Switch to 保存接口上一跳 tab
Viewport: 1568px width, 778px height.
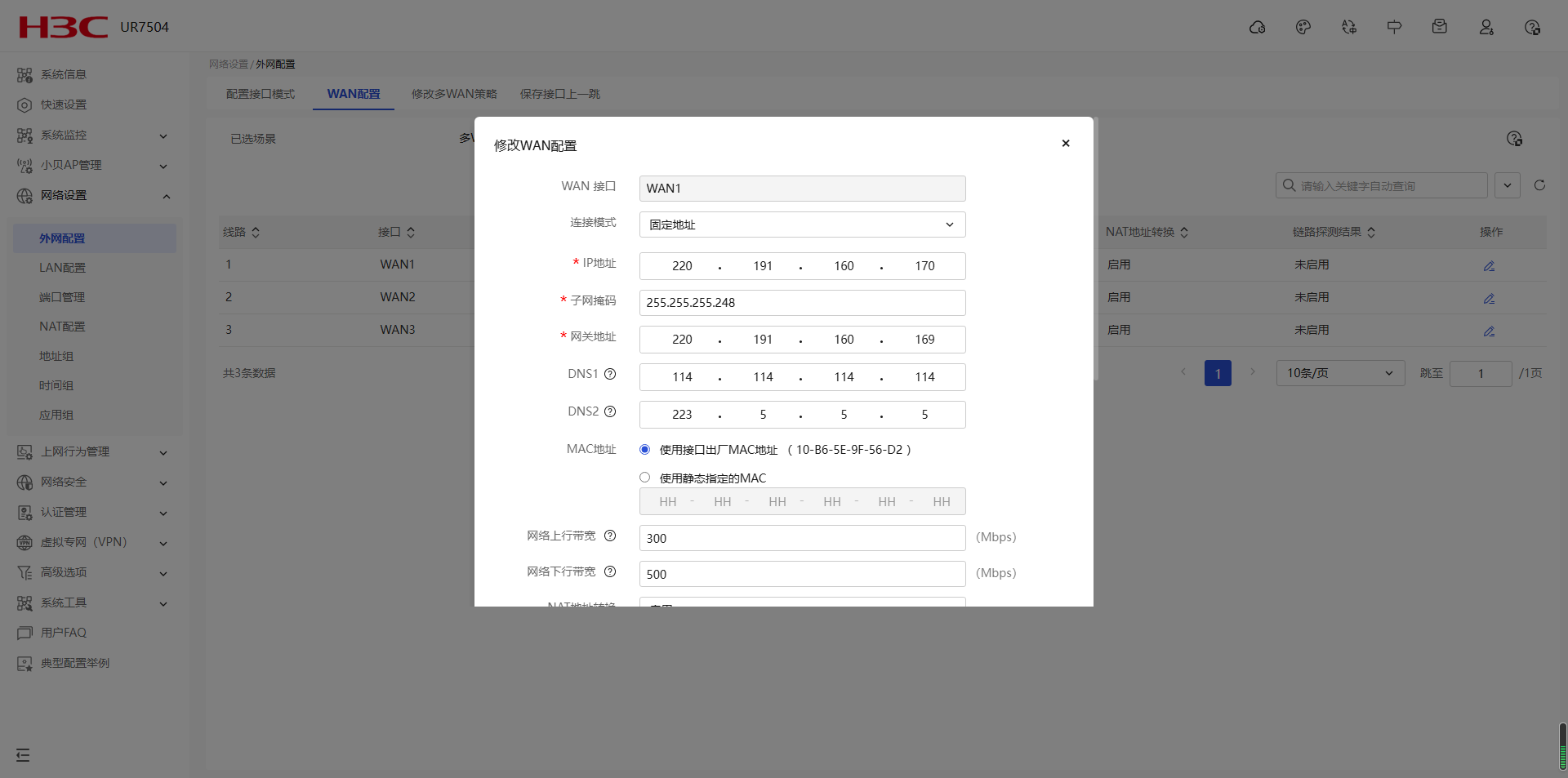pos(560,94)
